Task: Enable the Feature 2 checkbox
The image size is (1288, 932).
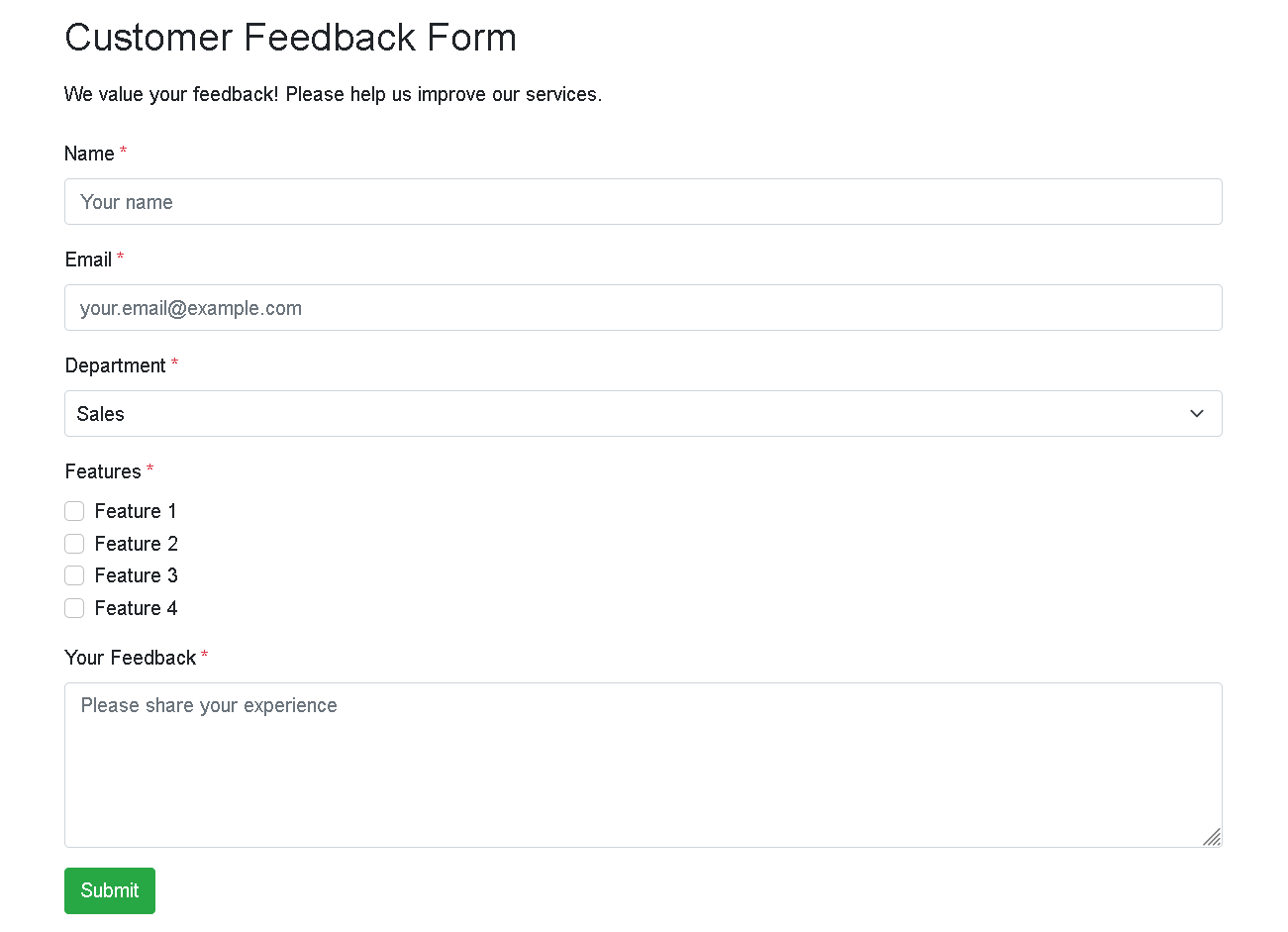Action: (74, 544)
